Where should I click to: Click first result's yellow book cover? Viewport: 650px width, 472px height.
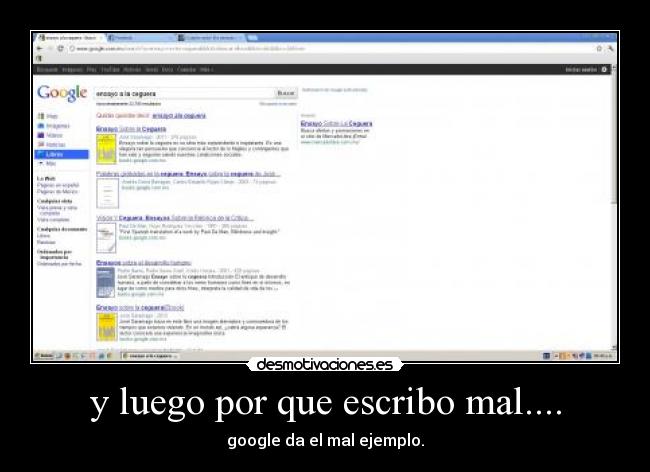tap(106, 149)
